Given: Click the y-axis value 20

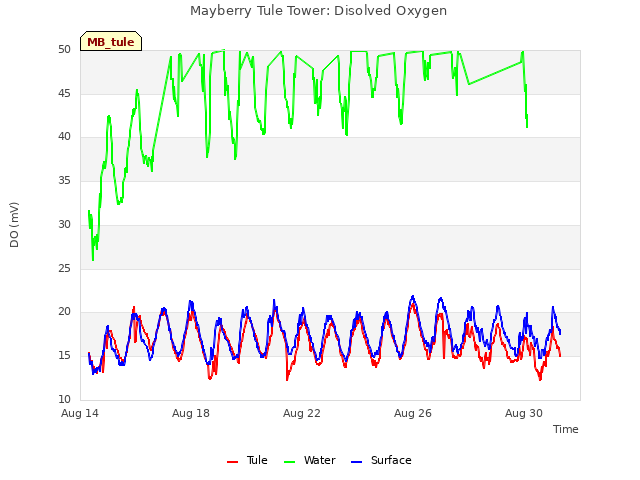Looking at the screenshot, I should 64,312.
